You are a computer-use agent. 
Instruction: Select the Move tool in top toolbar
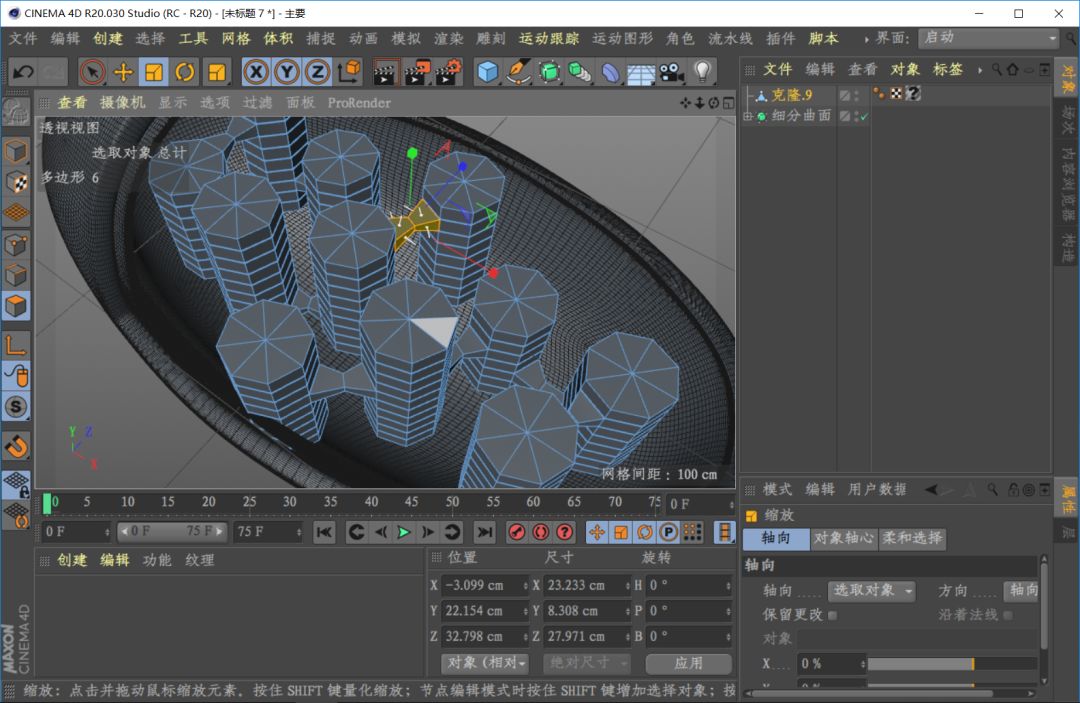click(124, 72)
